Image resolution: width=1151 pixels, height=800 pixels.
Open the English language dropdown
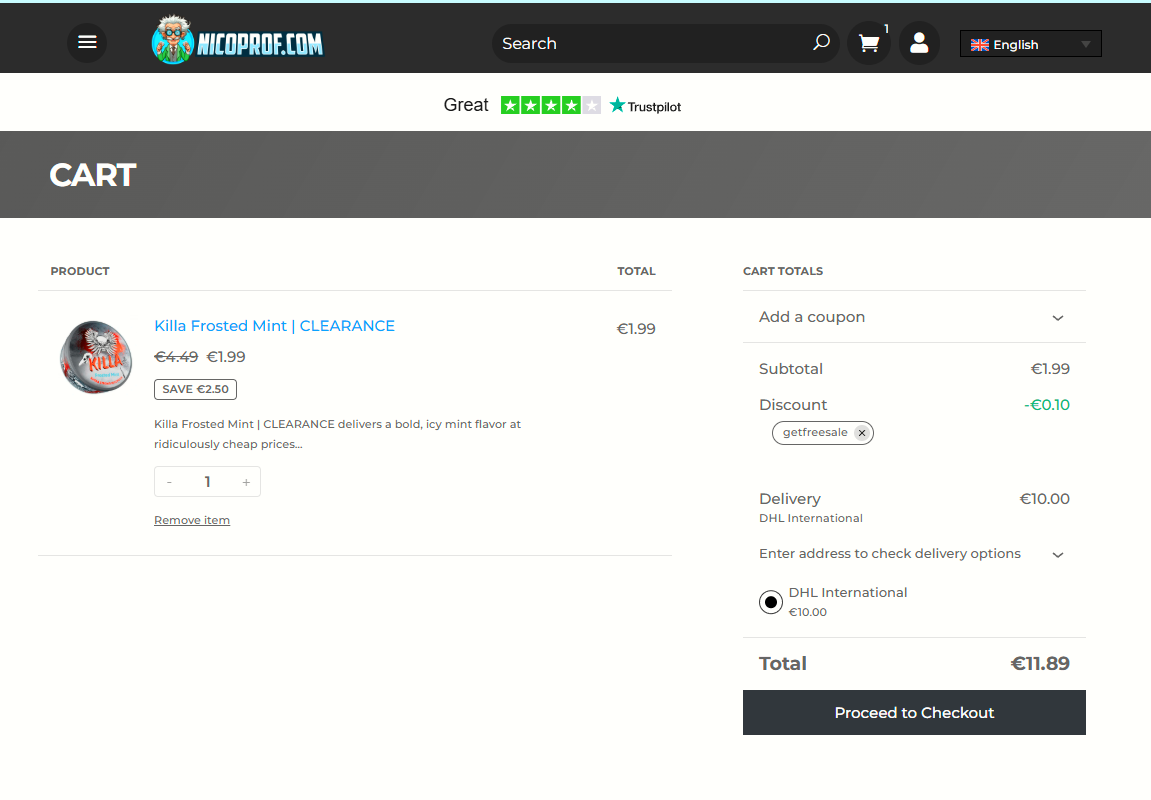coord(1031,44)
